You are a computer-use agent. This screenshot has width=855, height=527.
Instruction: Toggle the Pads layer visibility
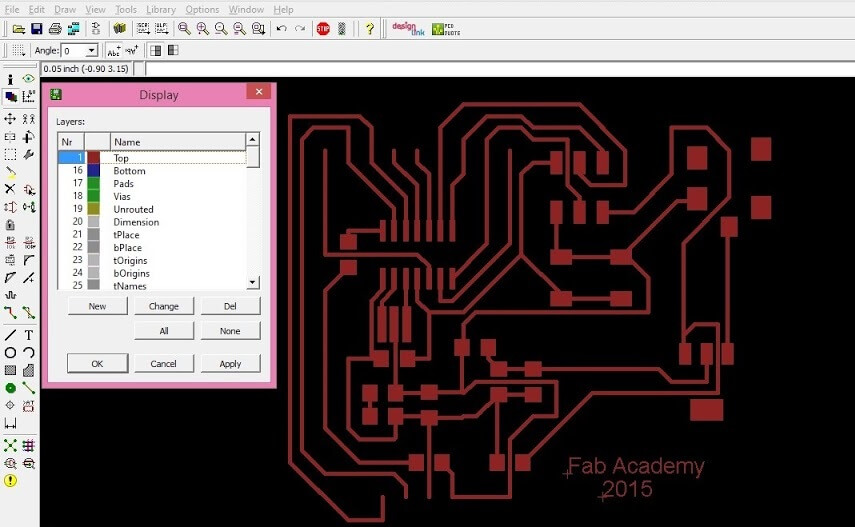point(152,183)
